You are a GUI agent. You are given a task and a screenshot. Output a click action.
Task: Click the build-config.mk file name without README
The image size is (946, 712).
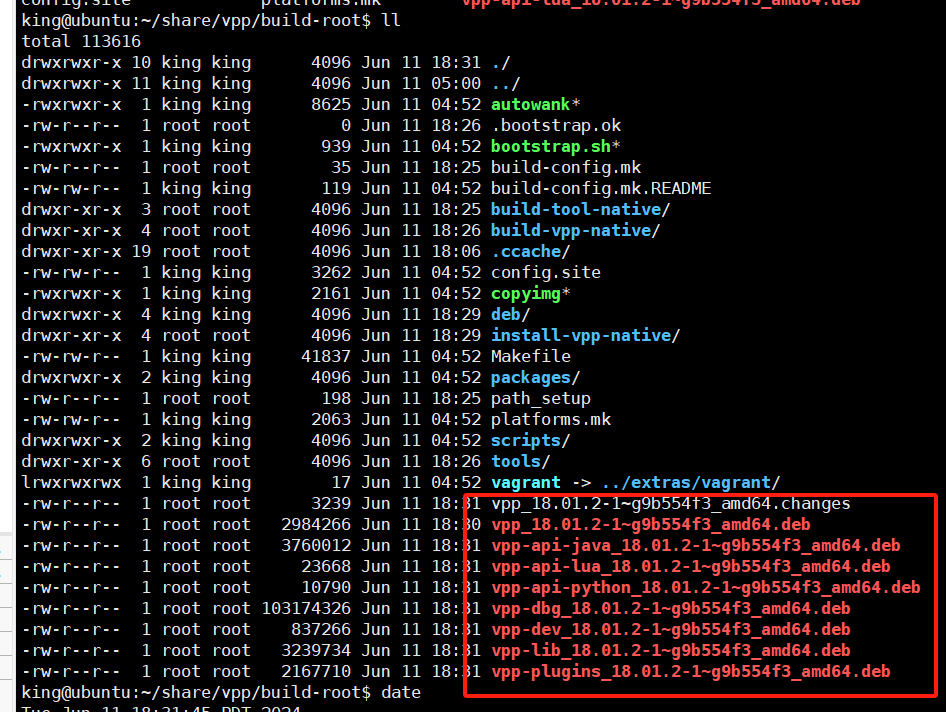pos(566,168)
